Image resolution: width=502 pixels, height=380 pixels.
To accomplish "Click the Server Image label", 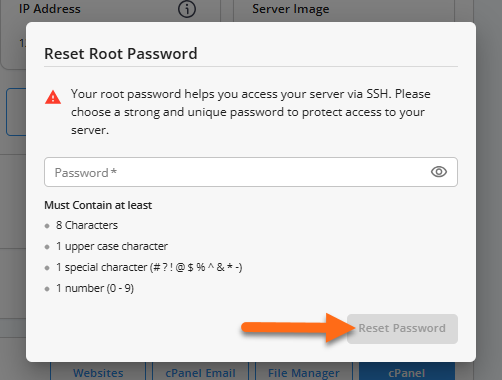I will (x=291, y=9).
